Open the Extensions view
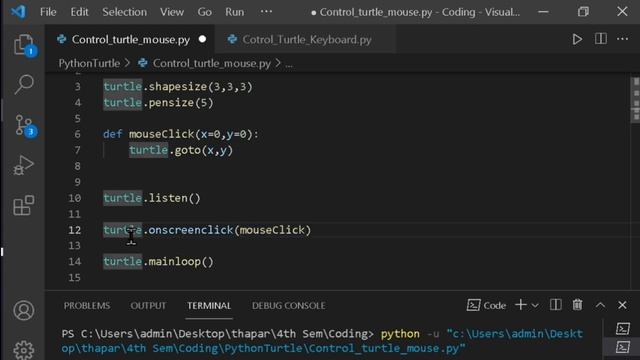The width and height of the screenshot is (640, 360). [x=23, y=205]
